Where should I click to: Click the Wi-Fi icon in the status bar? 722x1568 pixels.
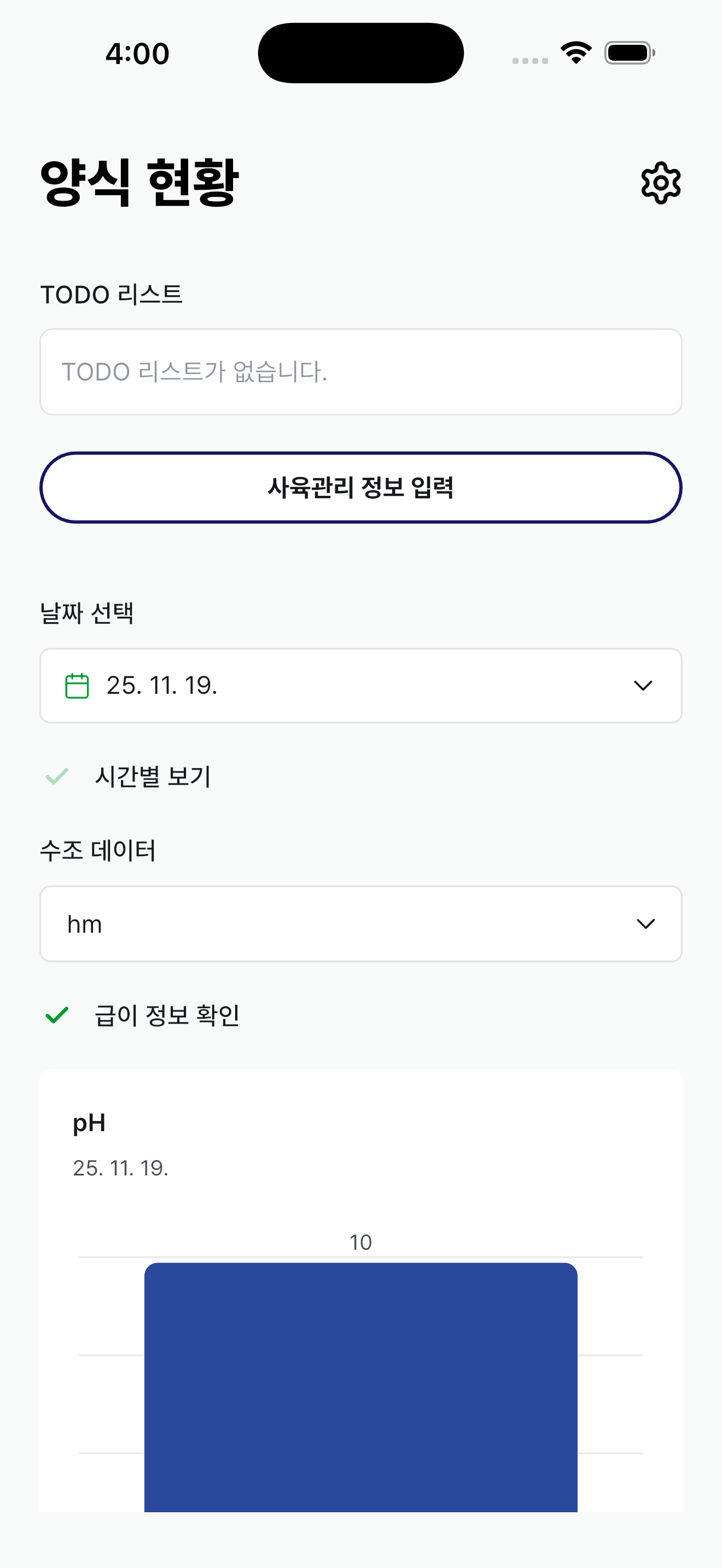pos(575,52)
